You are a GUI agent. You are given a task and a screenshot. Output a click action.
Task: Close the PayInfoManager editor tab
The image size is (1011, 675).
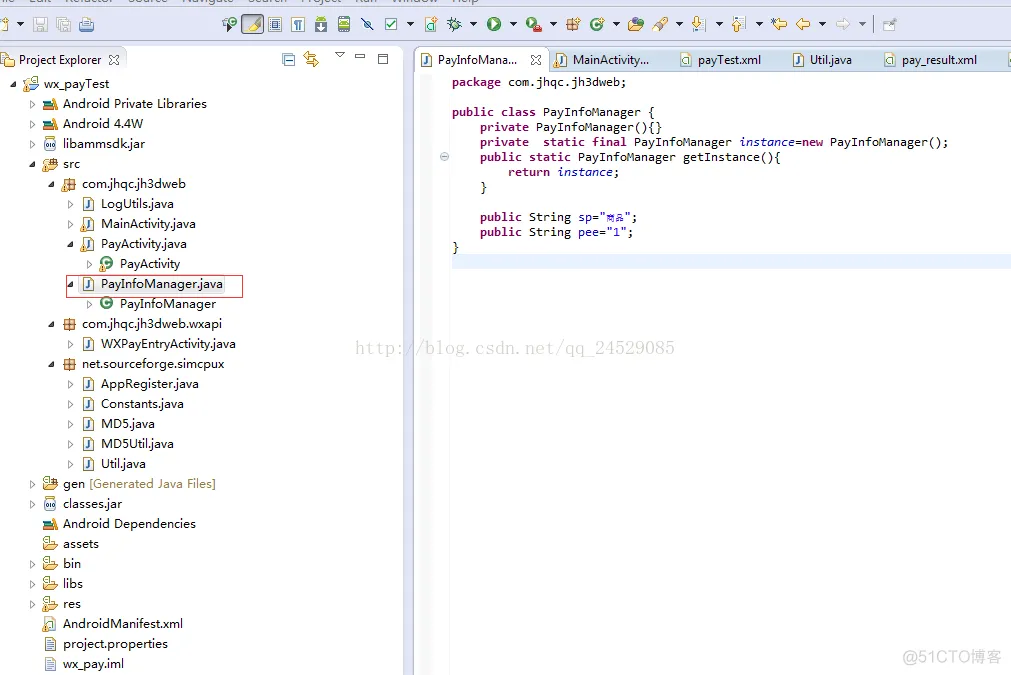[x=536, y=60]
